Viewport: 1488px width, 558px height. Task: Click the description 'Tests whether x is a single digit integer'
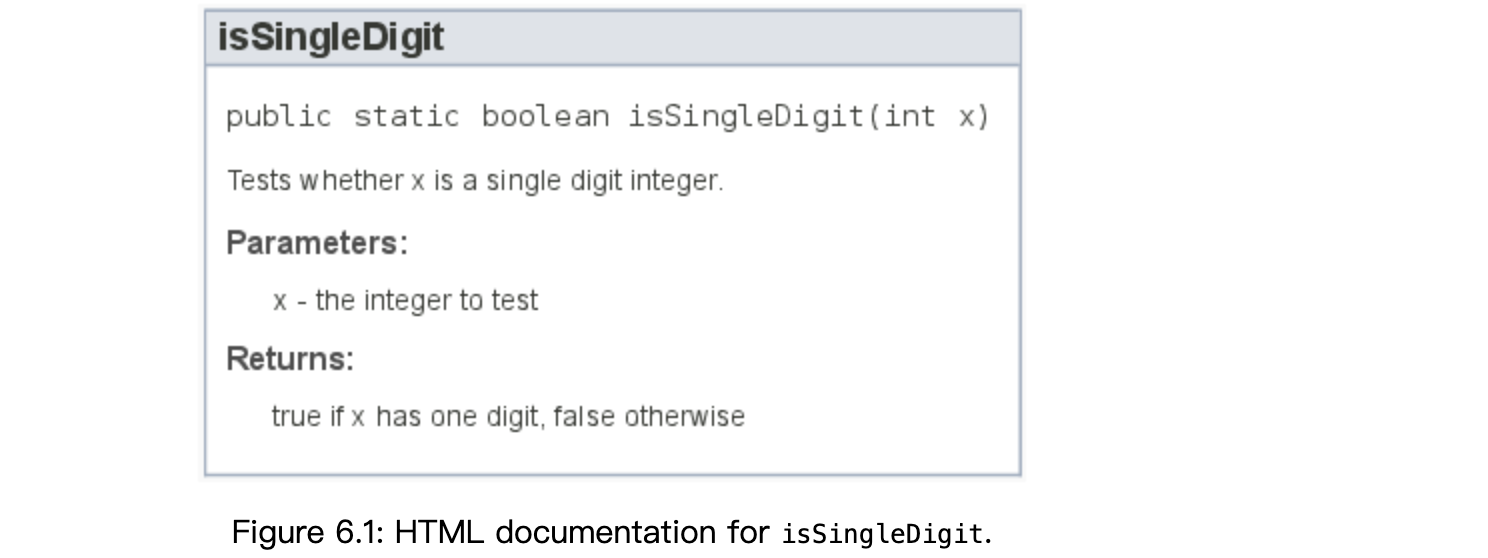pyautogui.click(x=474, y=181)
